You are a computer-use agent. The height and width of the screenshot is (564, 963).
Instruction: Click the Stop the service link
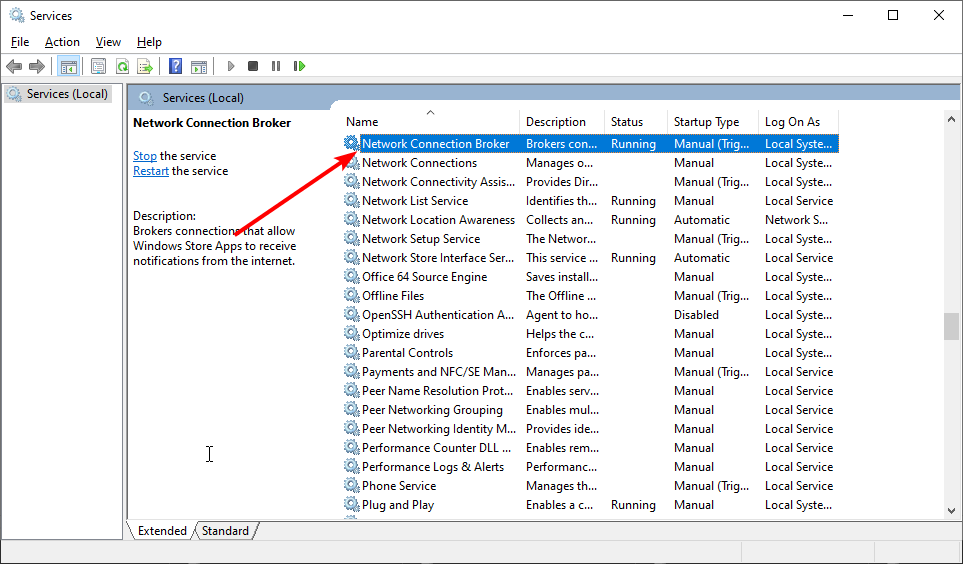[145, 156]
